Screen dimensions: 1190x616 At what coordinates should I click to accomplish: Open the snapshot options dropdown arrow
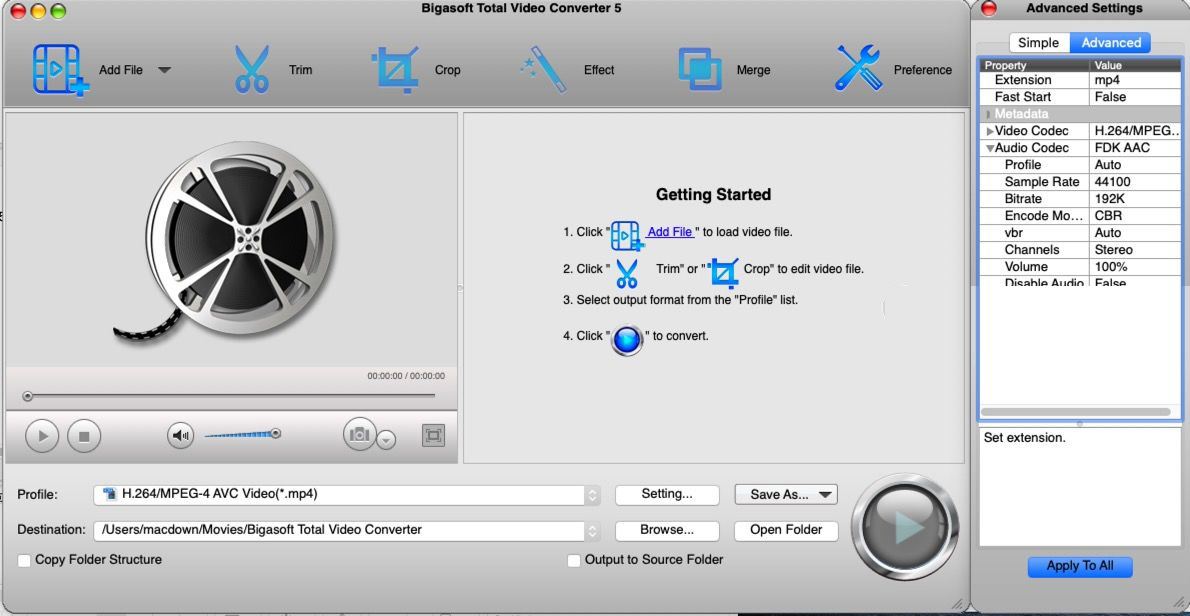click(x=386, y=440)
